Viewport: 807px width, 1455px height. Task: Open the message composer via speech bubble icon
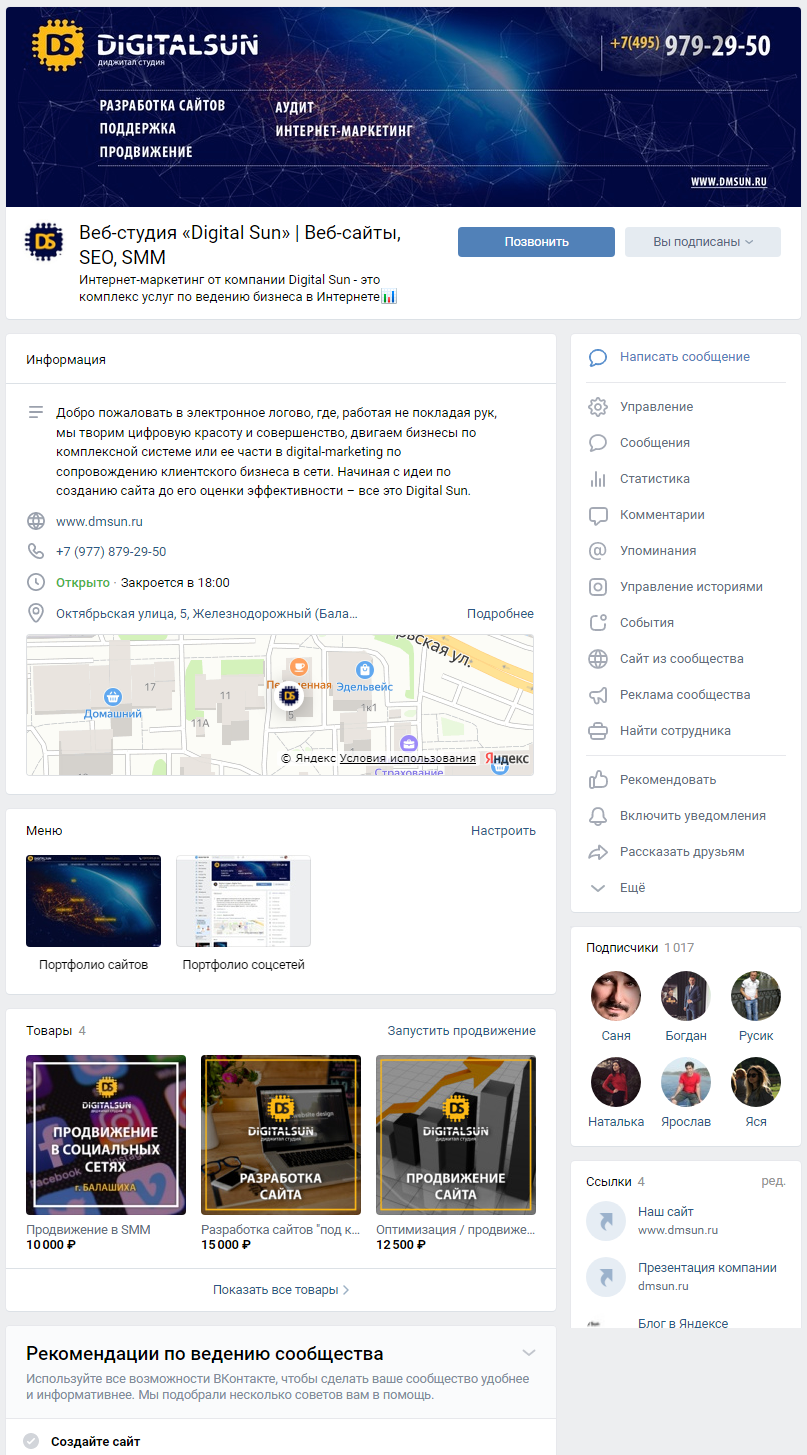tap(598, 357)
